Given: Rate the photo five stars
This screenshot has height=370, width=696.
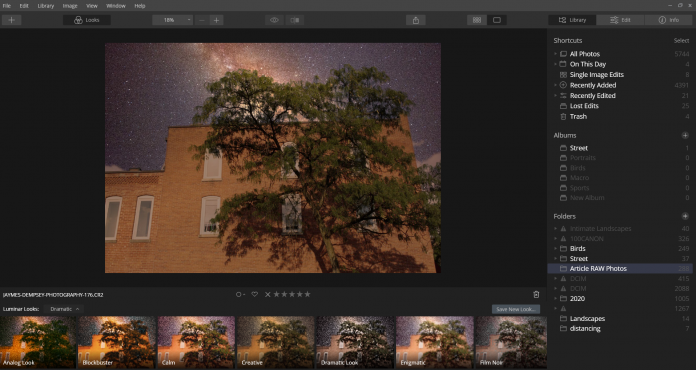Looking at the screenshot, I should [307, 294].
